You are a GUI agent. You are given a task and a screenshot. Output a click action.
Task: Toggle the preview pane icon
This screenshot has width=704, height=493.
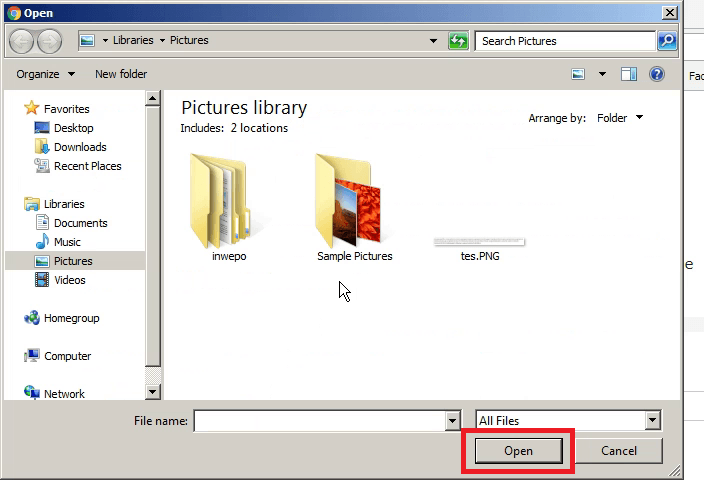tap(629, 74)
